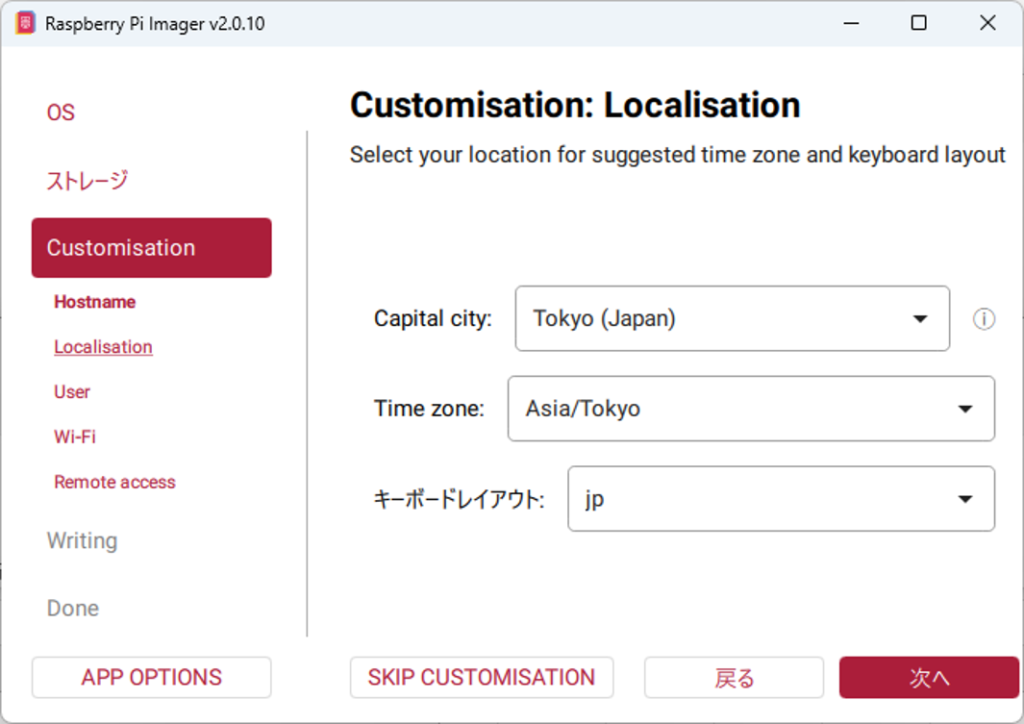Open the キーボードレイアウト dropdown showing jp

(x=781, y=499)
